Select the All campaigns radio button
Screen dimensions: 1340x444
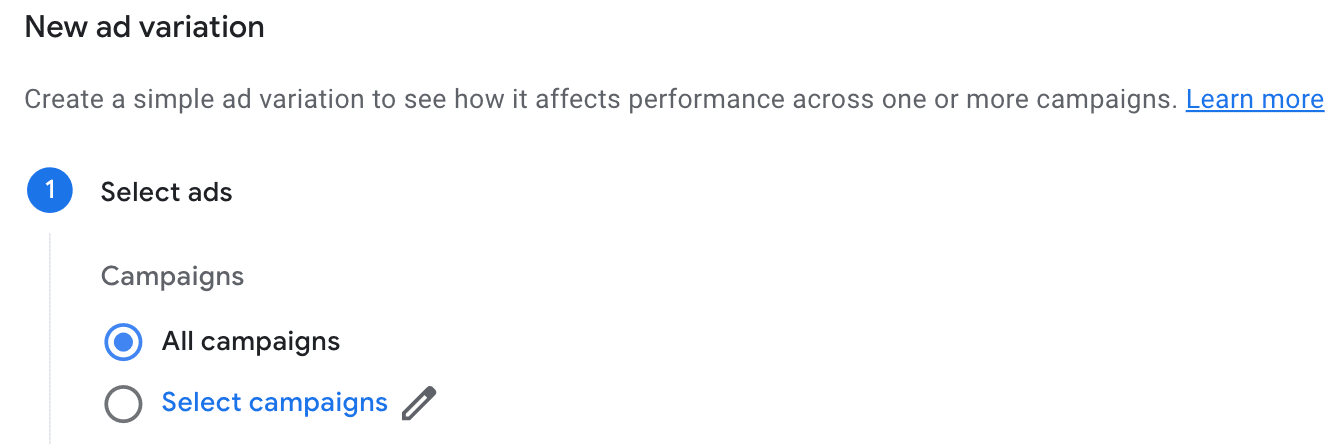[x=123, y=342]
